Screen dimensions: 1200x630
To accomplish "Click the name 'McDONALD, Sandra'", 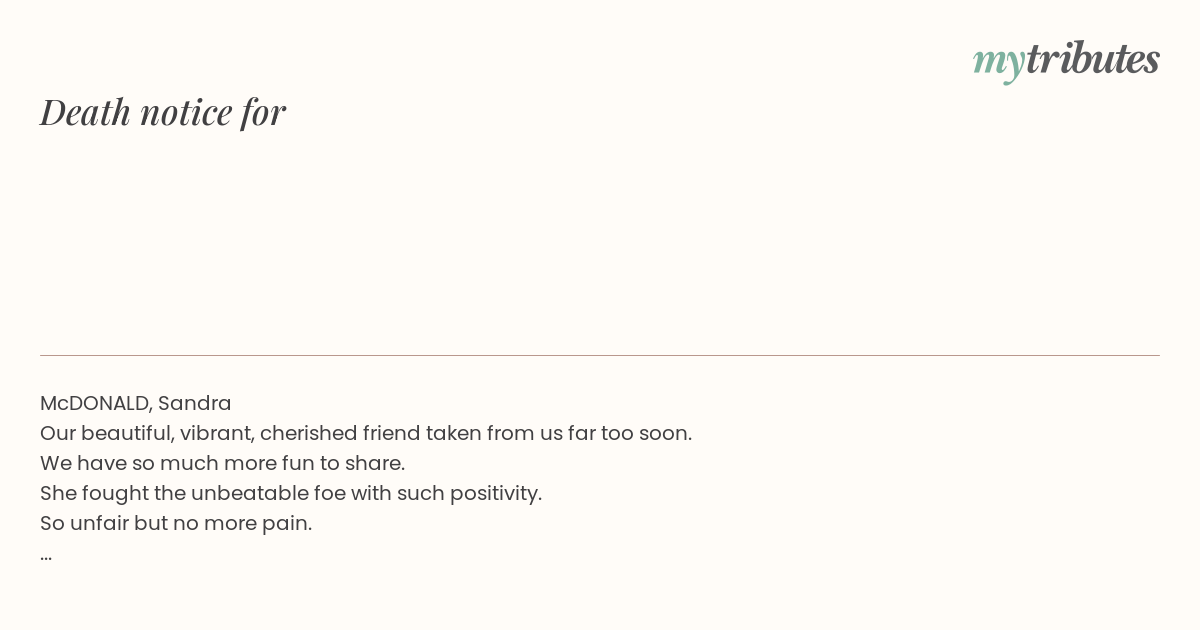I will (x=136, y=403).
